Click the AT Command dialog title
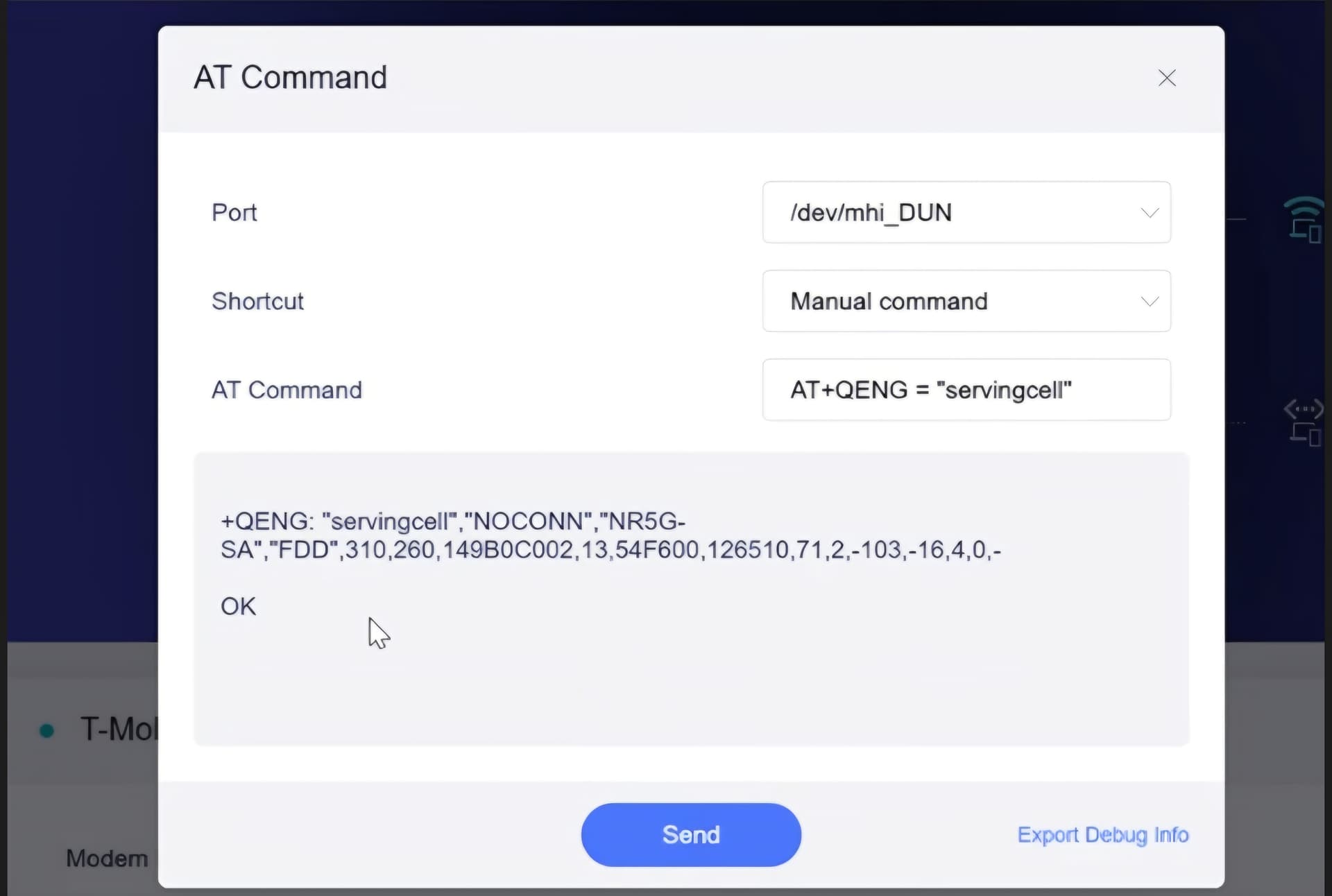Viewport: 1332px width, 896px height. click(290, 77)
